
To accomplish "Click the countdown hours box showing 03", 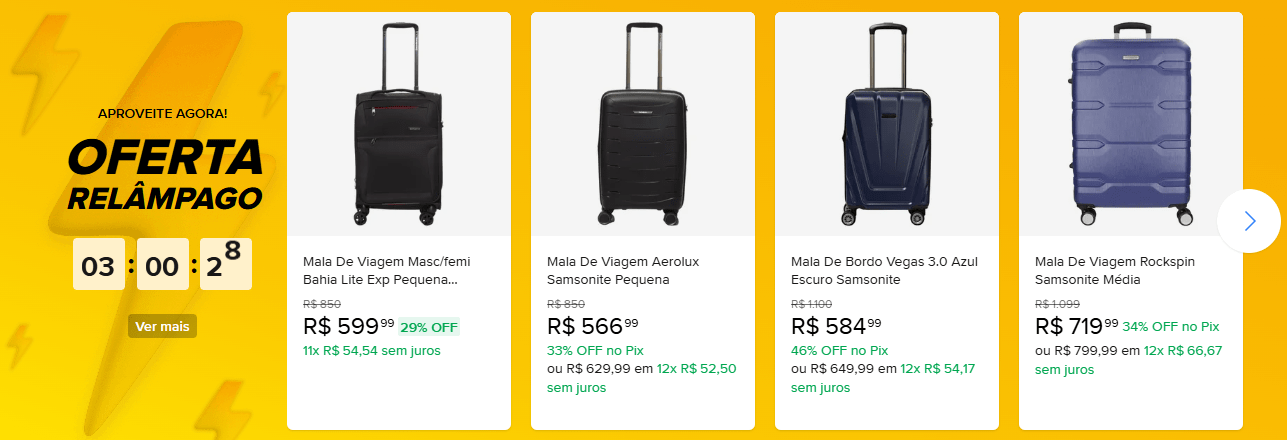I will coord(98,266).
